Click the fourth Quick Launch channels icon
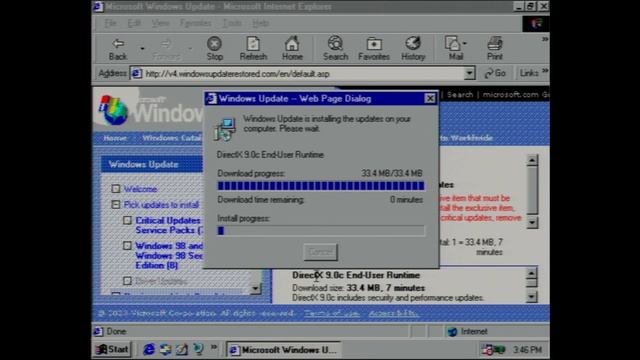 point(198,349)
